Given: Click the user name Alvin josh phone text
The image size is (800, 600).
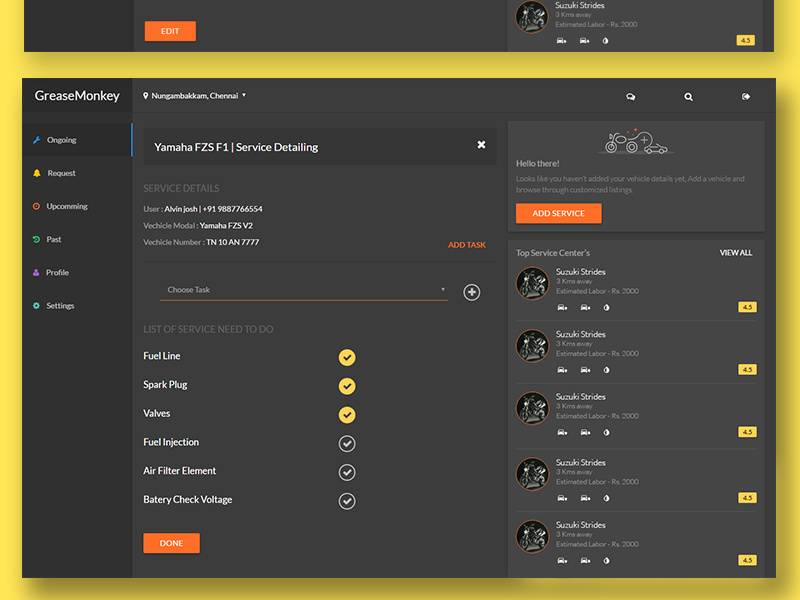Looking at the screenshot, I should (x=213, y=209).
